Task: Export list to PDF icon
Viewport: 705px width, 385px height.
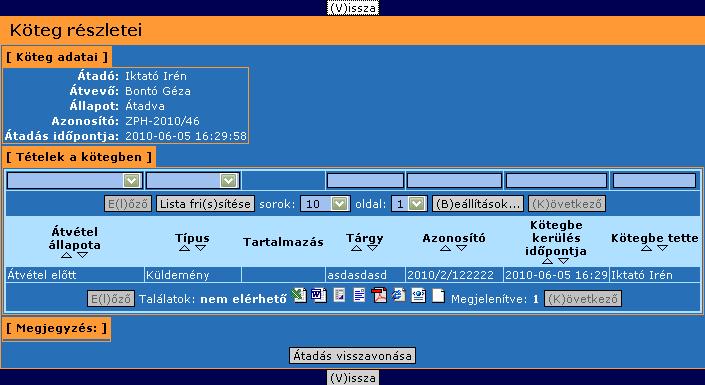Action: click(379, 295)
